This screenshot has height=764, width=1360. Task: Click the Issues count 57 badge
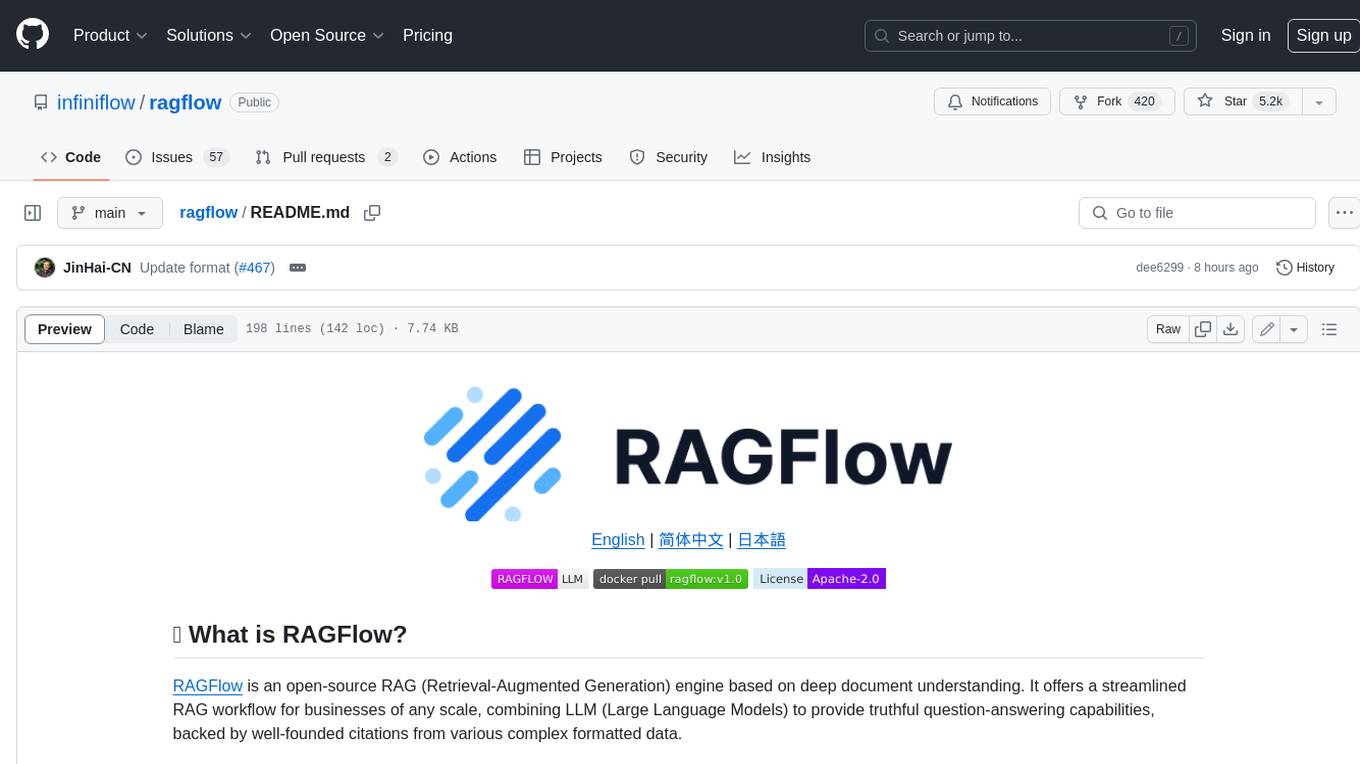pyautogui.click(x=215, y=157)
